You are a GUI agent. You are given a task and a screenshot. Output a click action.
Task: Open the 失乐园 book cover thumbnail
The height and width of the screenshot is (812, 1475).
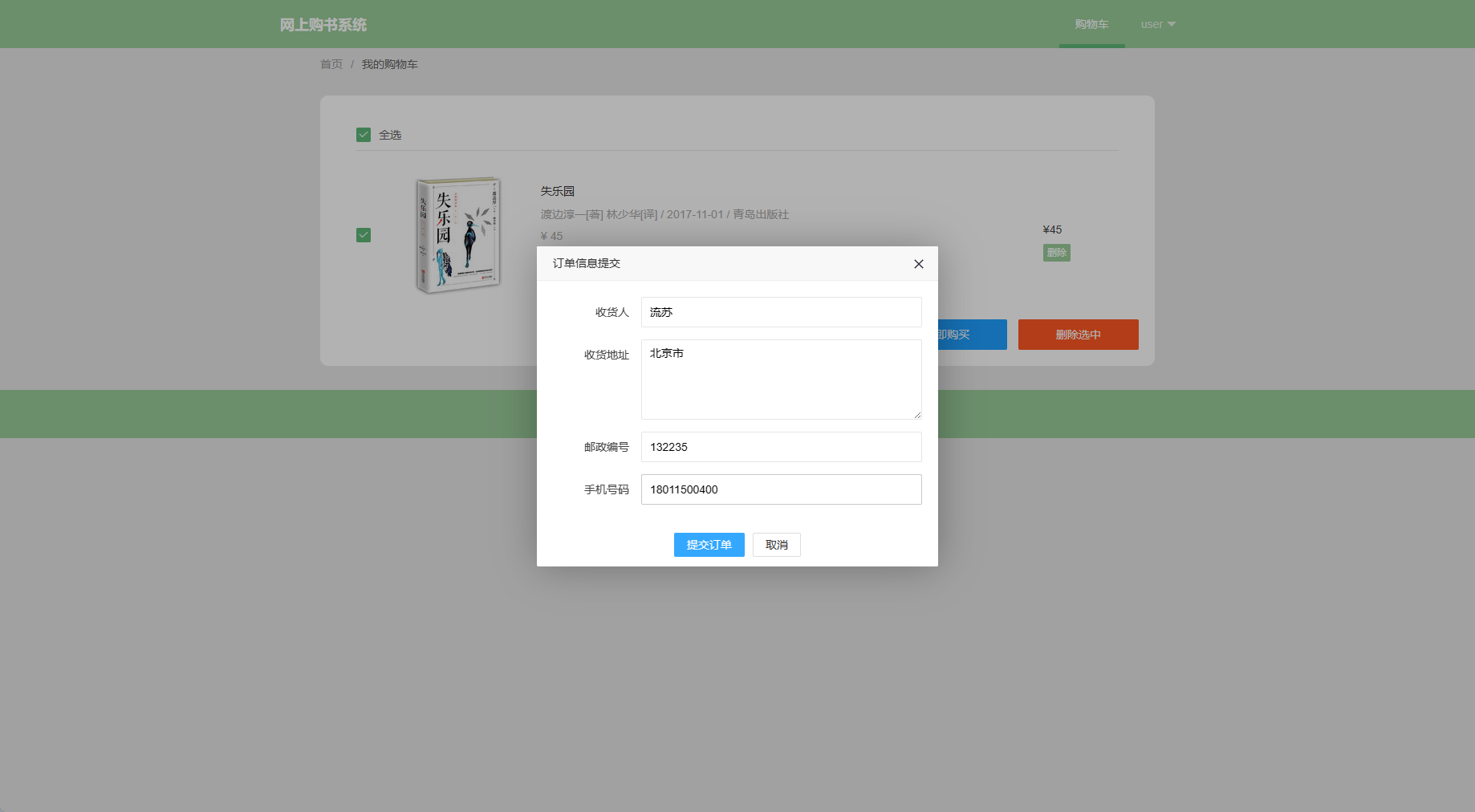pyautogui.click(x=458, y=234)
